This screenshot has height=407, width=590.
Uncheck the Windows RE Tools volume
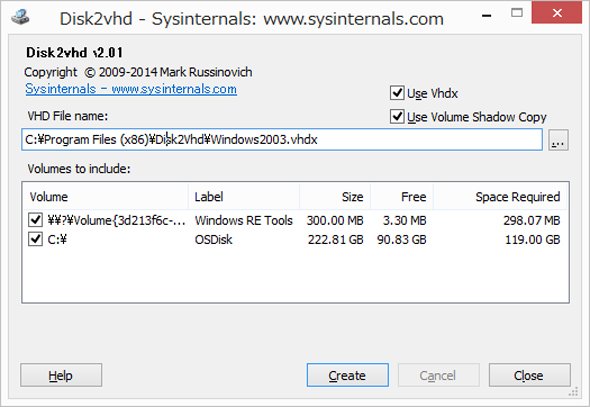[35, 220]
